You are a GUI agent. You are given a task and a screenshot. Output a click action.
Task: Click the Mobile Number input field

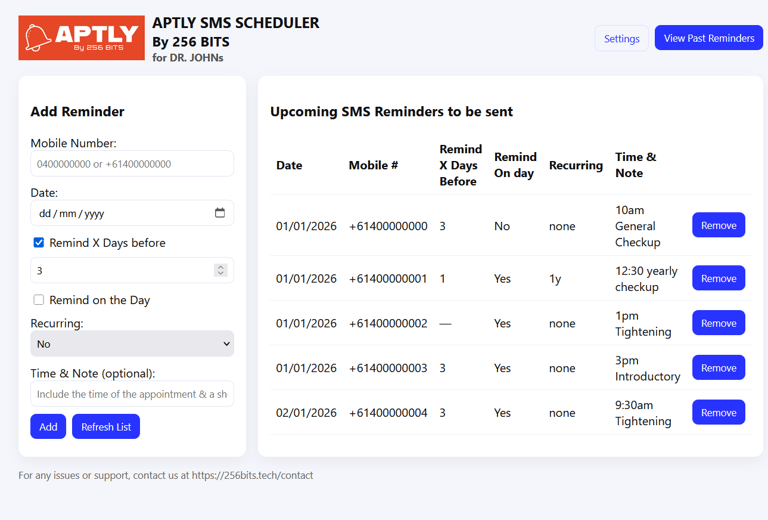click(132, 164)
